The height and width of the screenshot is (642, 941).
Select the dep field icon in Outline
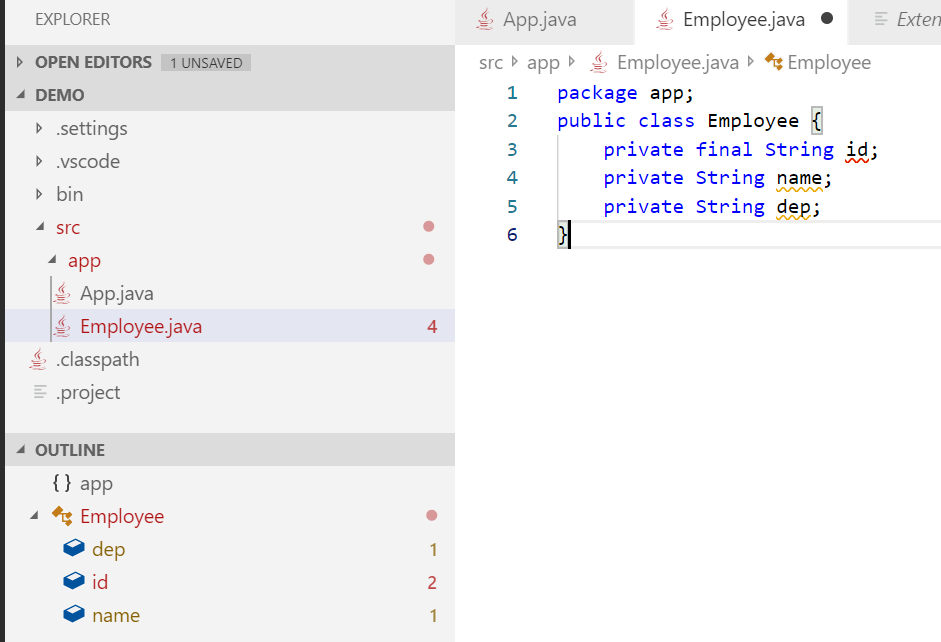[74, 549]
